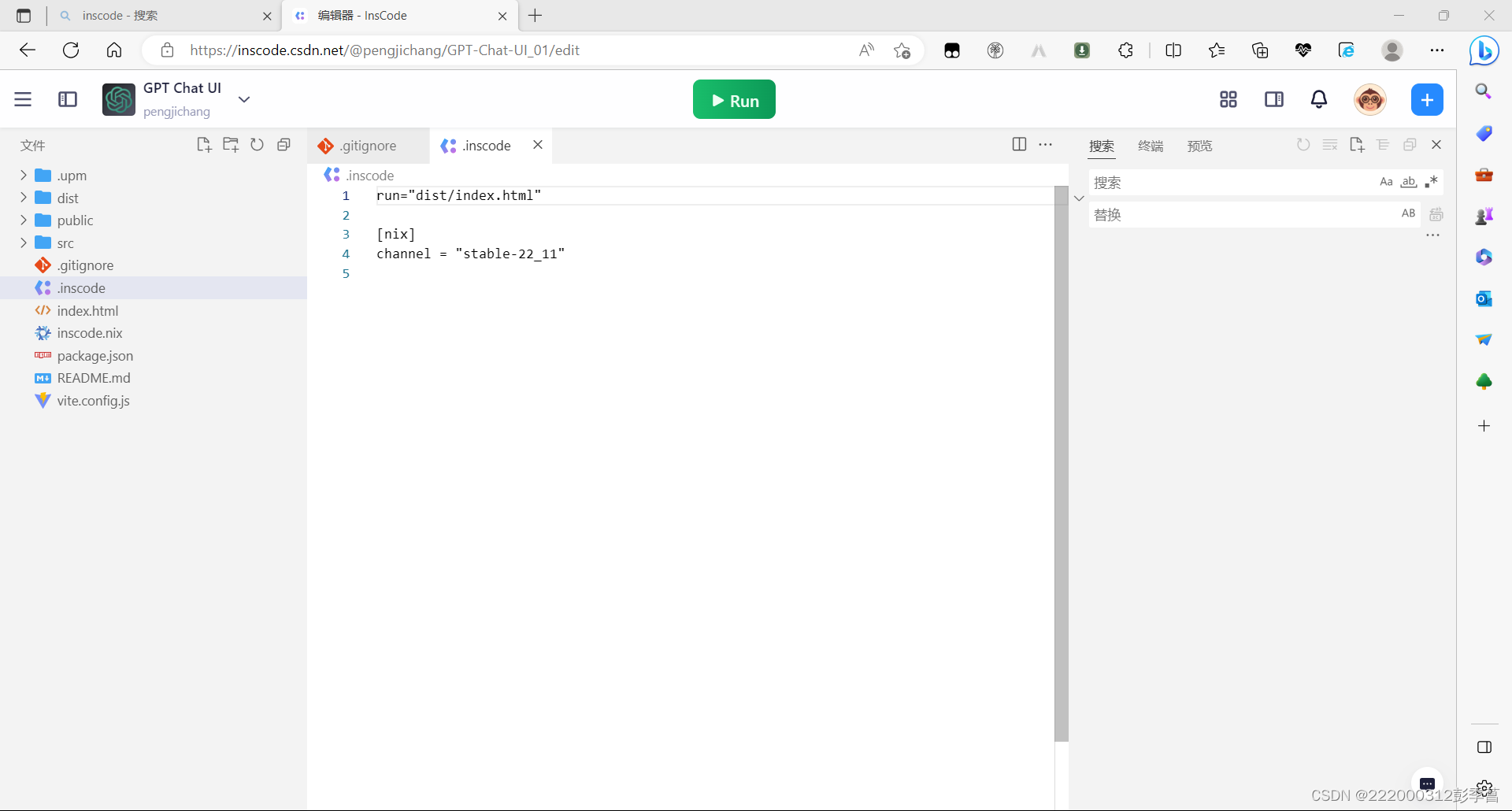Screen dimensions: 1512x811
Task: Click the browser address bar URL
Action: [384, 50]
